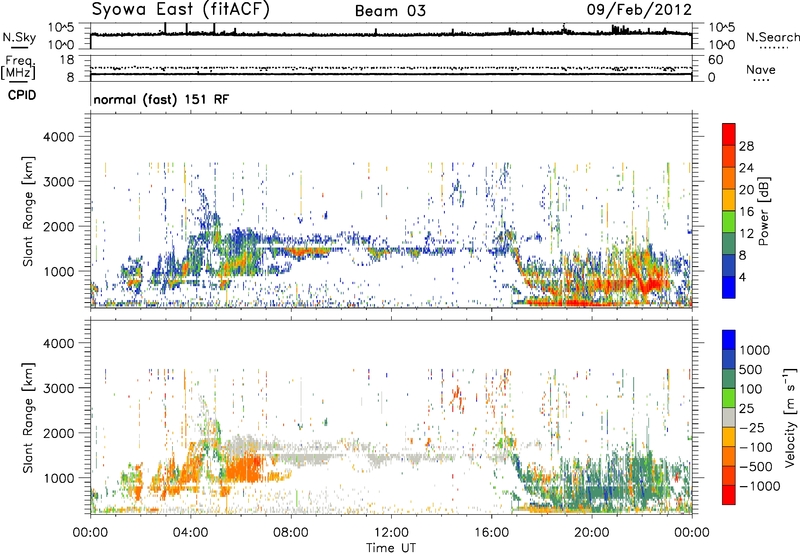Click the 'CPID' row label
Image resolution: width=800 pixels, height=554 pixels.
tap(22, 95)
